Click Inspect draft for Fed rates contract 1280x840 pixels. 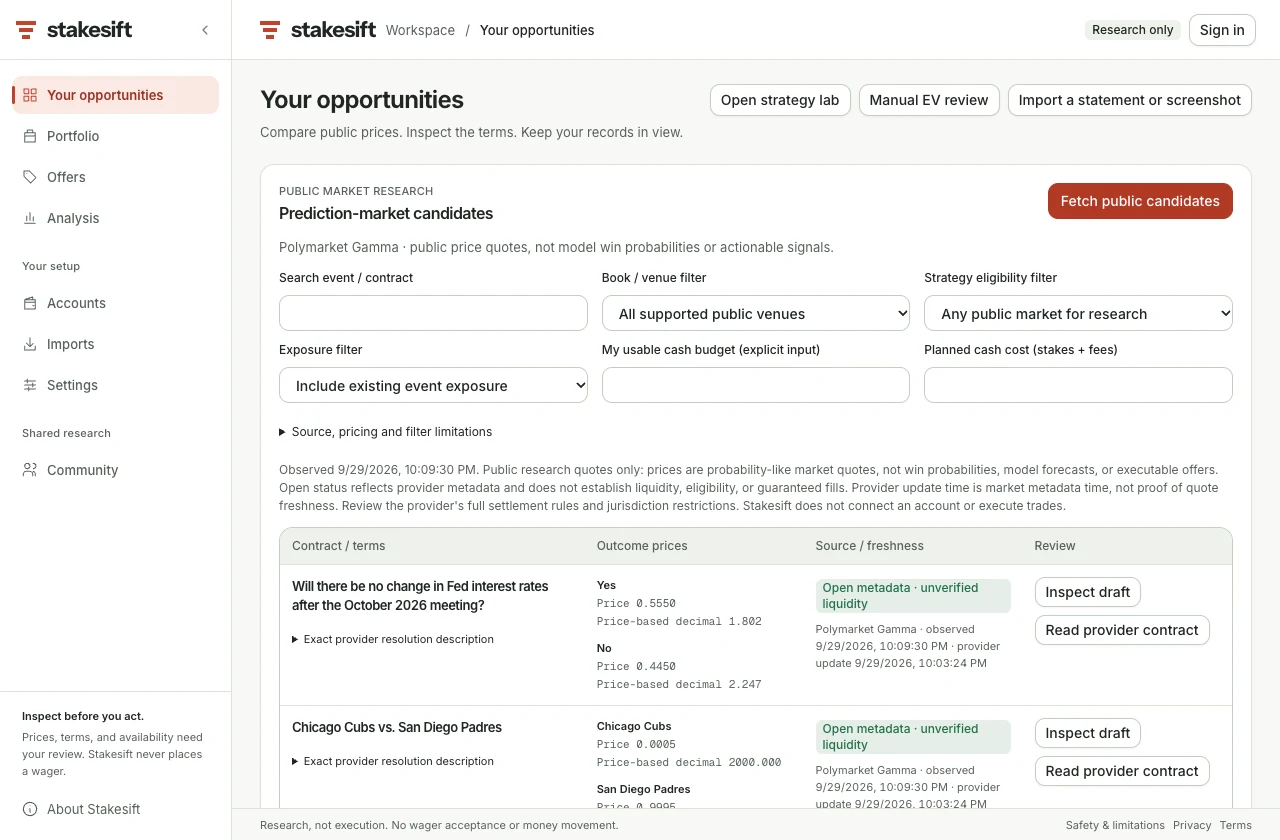(1087, 592)
